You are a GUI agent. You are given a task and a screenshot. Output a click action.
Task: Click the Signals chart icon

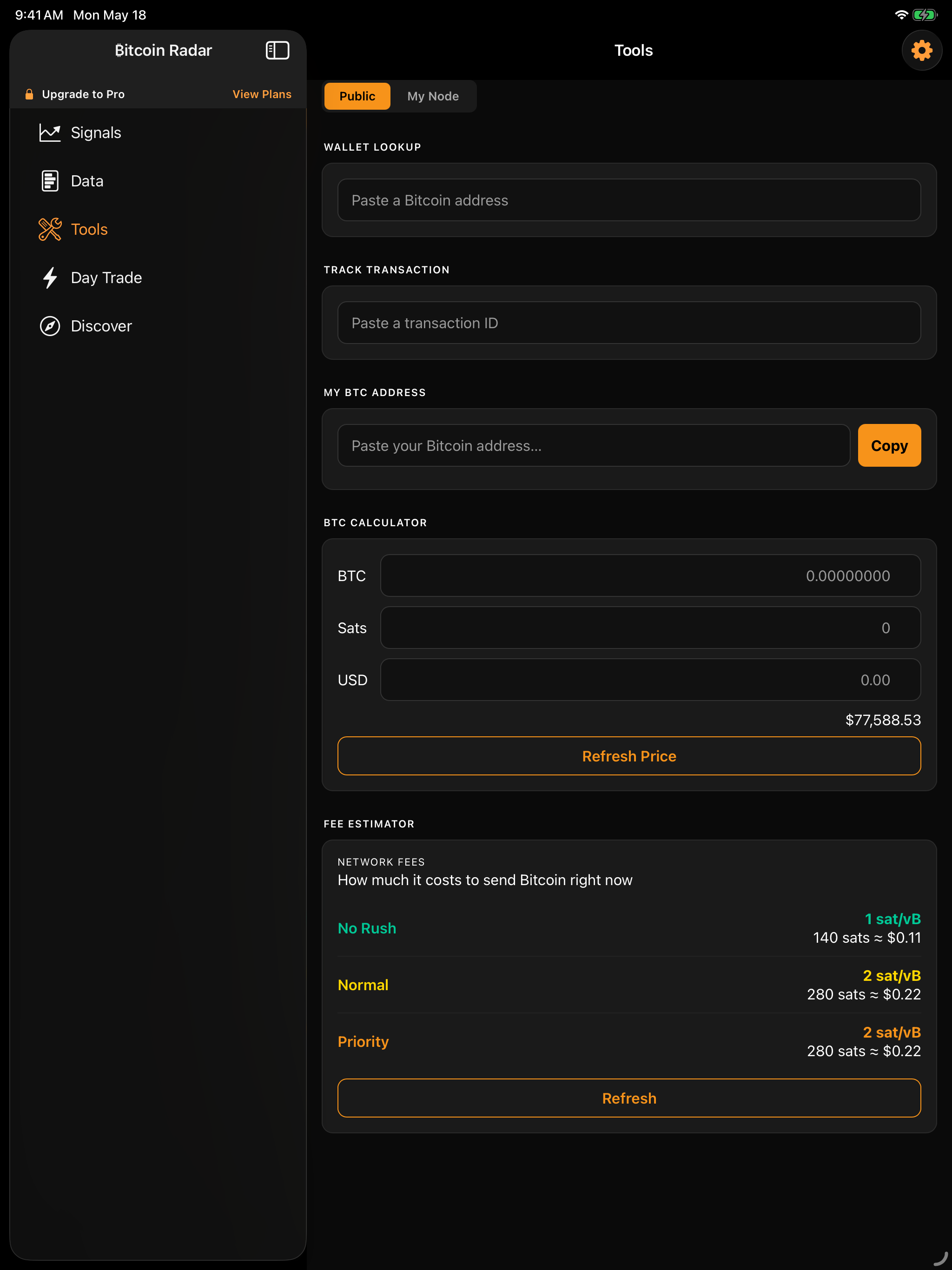coord(50,132)
